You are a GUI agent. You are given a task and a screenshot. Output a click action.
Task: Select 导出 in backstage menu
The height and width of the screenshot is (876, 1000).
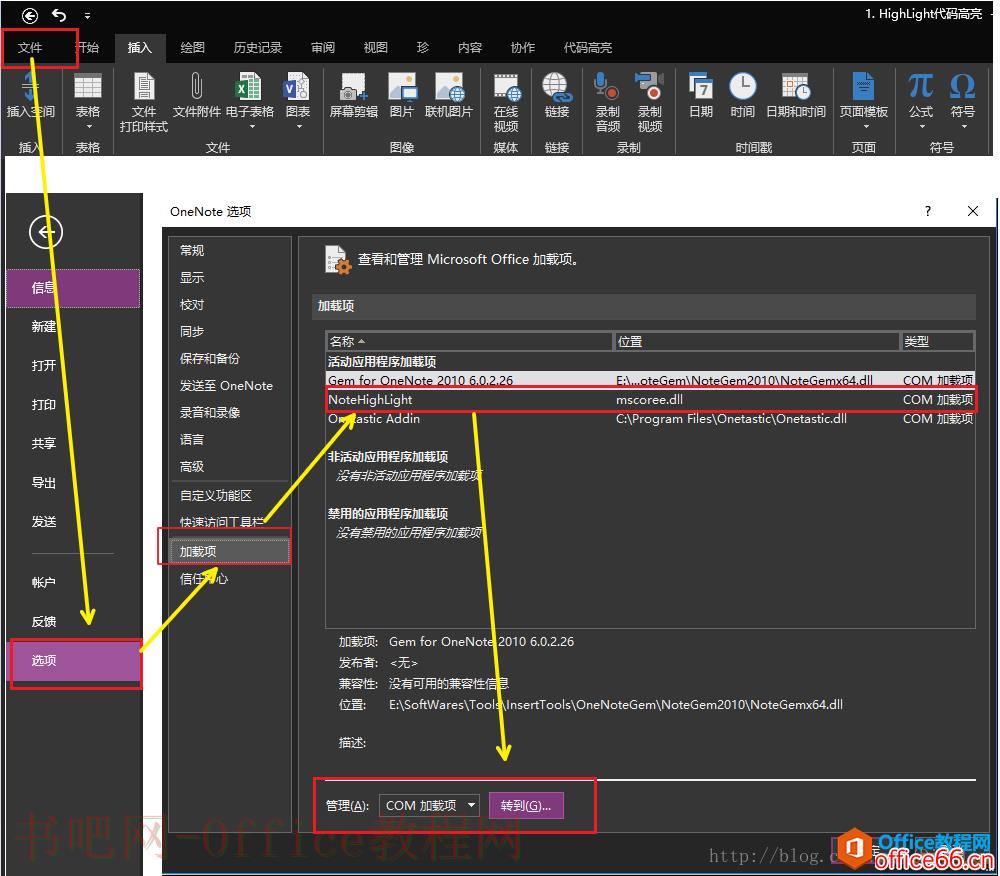(43, 483)
